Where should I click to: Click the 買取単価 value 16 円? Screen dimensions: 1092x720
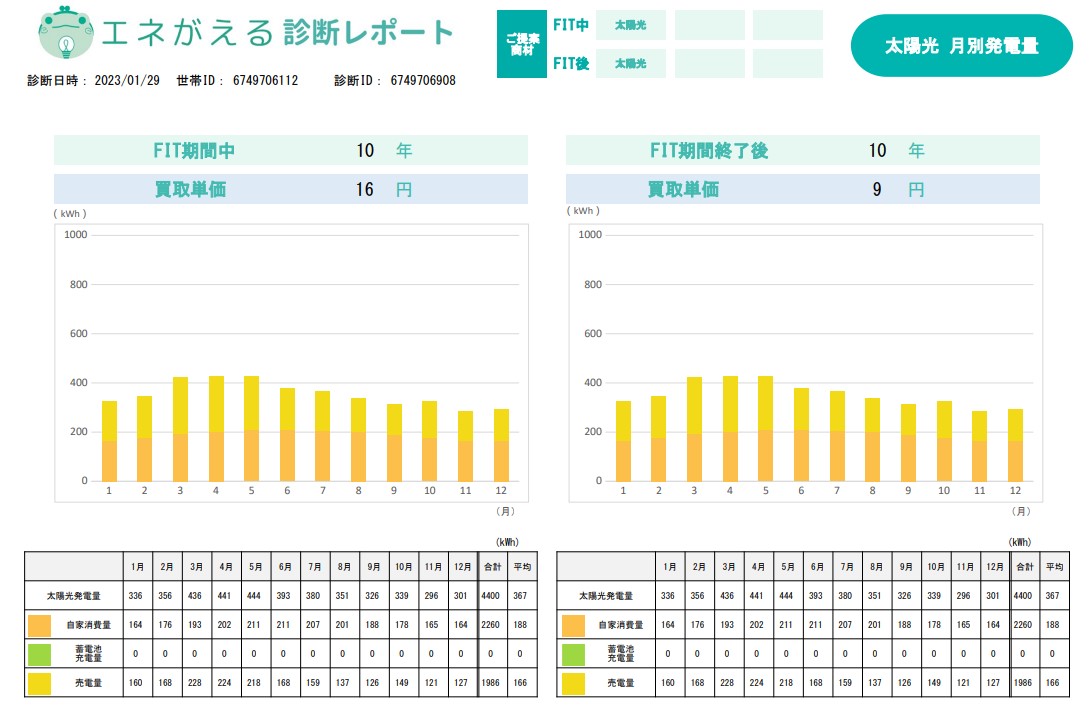point(384,189)
